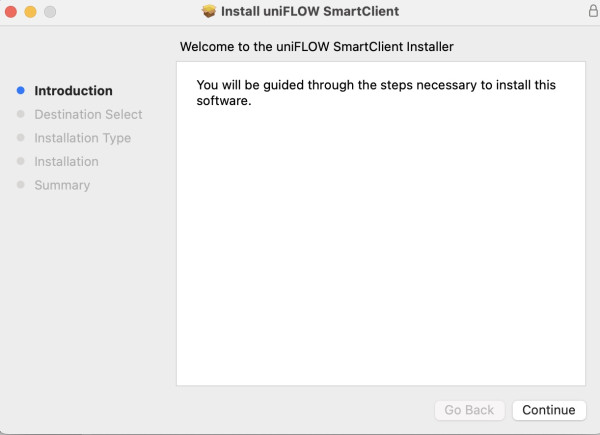Click the gray bullet beside Summary
Viewport: 600px width, 435px height.
click(x=21, y=185)
